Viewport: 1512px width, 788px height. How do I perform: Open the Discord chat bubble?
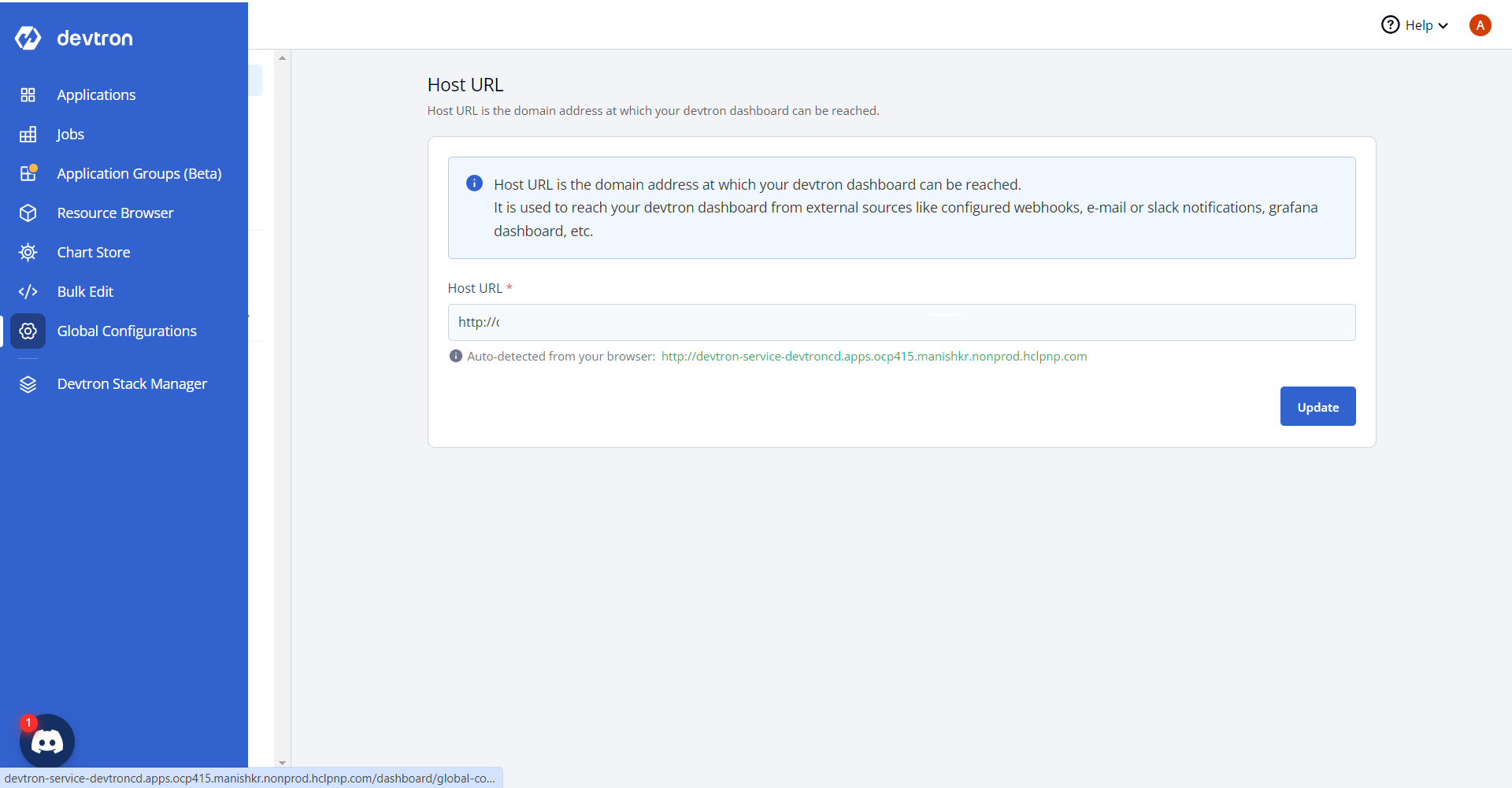(47, 741)
